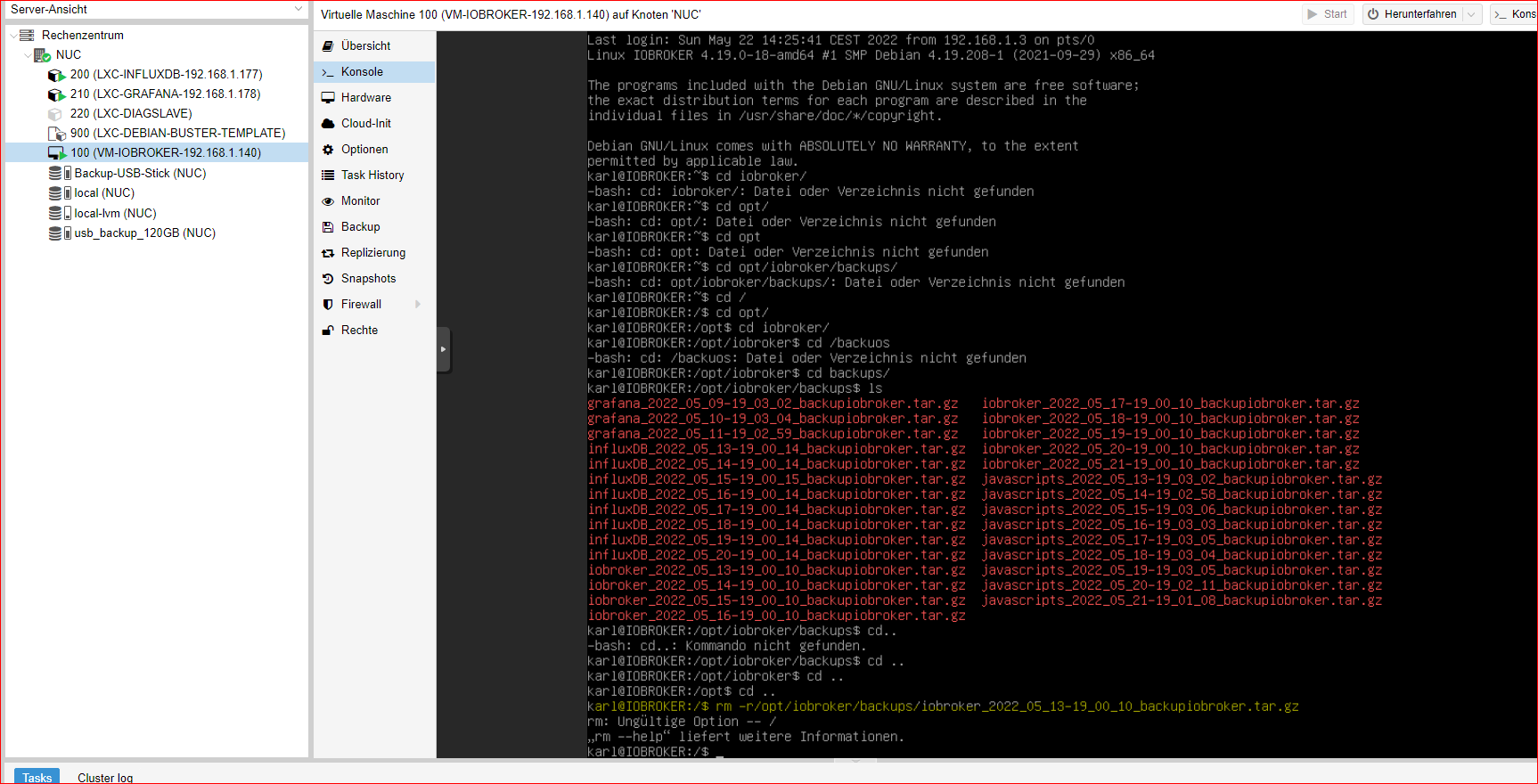Click the Backup floppy disk icon

pos(328,227)
